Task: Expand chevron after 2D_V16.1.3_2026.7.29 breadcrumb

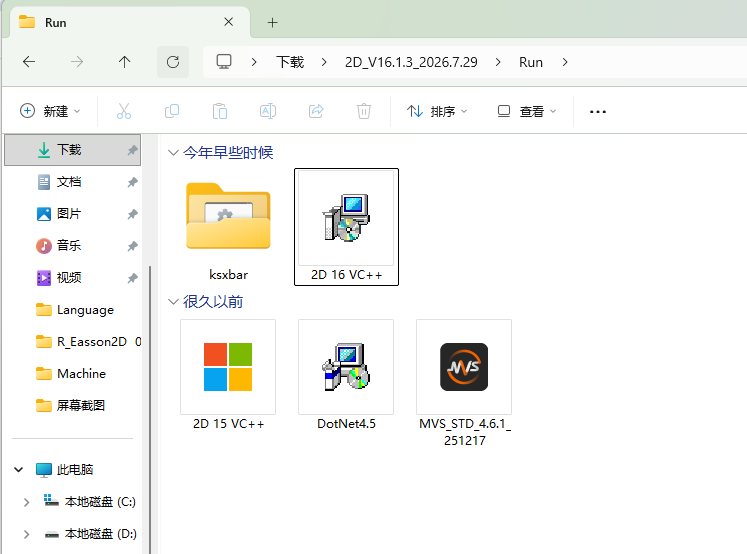Action: [x=498, y=62]
